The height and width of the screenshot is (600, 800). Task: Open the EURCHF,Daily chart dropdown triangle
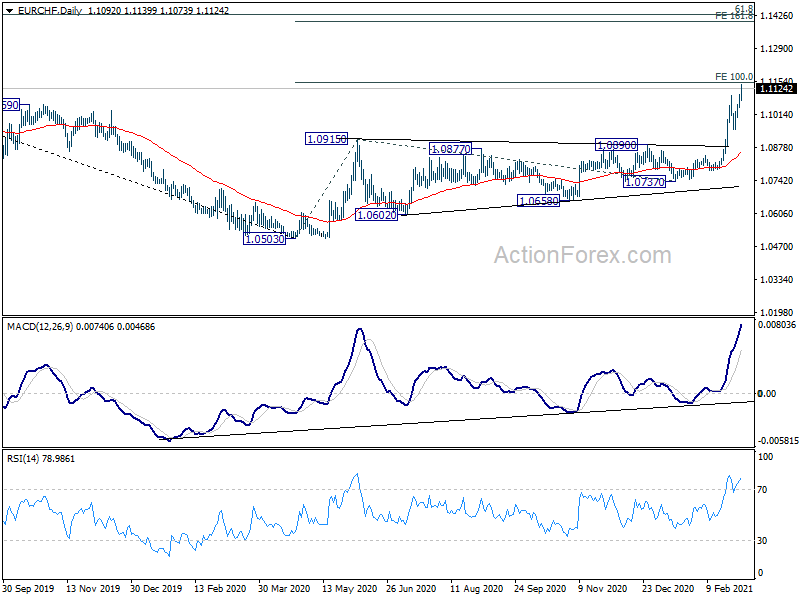click(9, 10)
